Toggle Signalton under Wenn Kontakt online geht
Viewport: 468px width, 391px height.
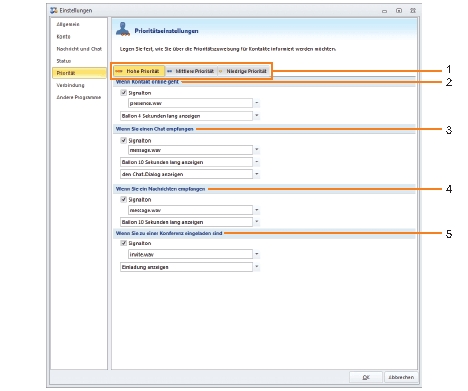pos(123,93)
